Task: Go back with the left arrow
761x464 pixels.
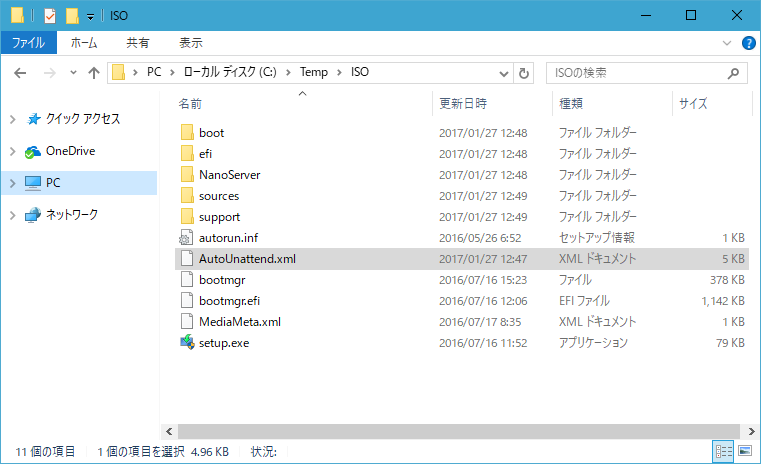Action: tap(20, 73)
